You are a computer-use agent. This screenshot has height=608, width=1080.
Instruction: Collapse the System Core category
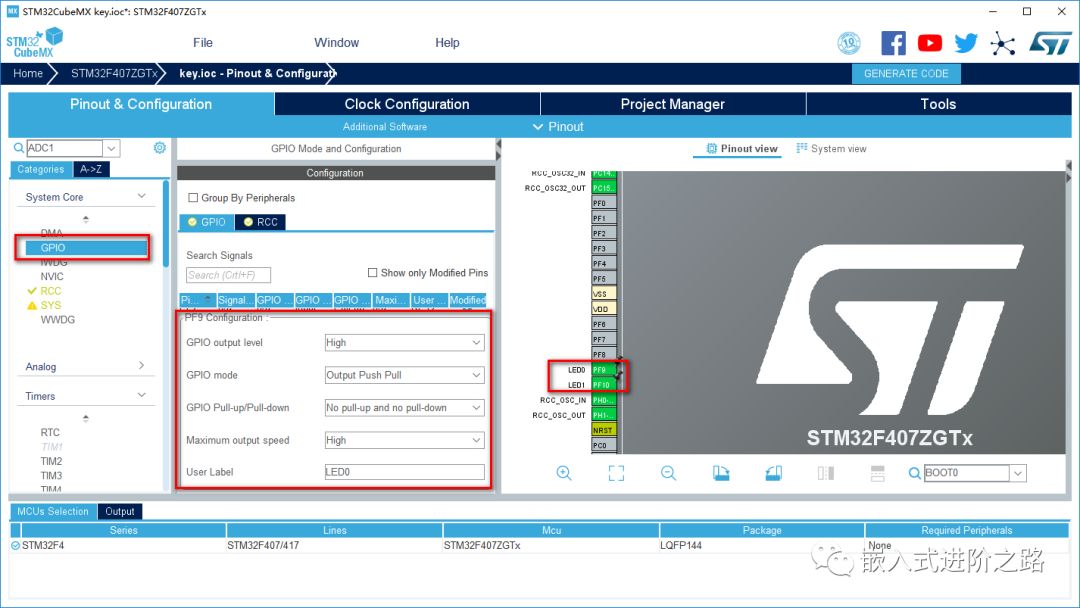141,196
